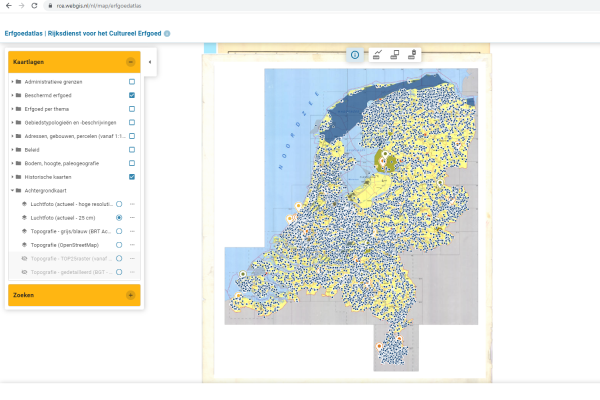
Task: Click the third measure tool icon in toolbar
Action: [x=412, y=55]
